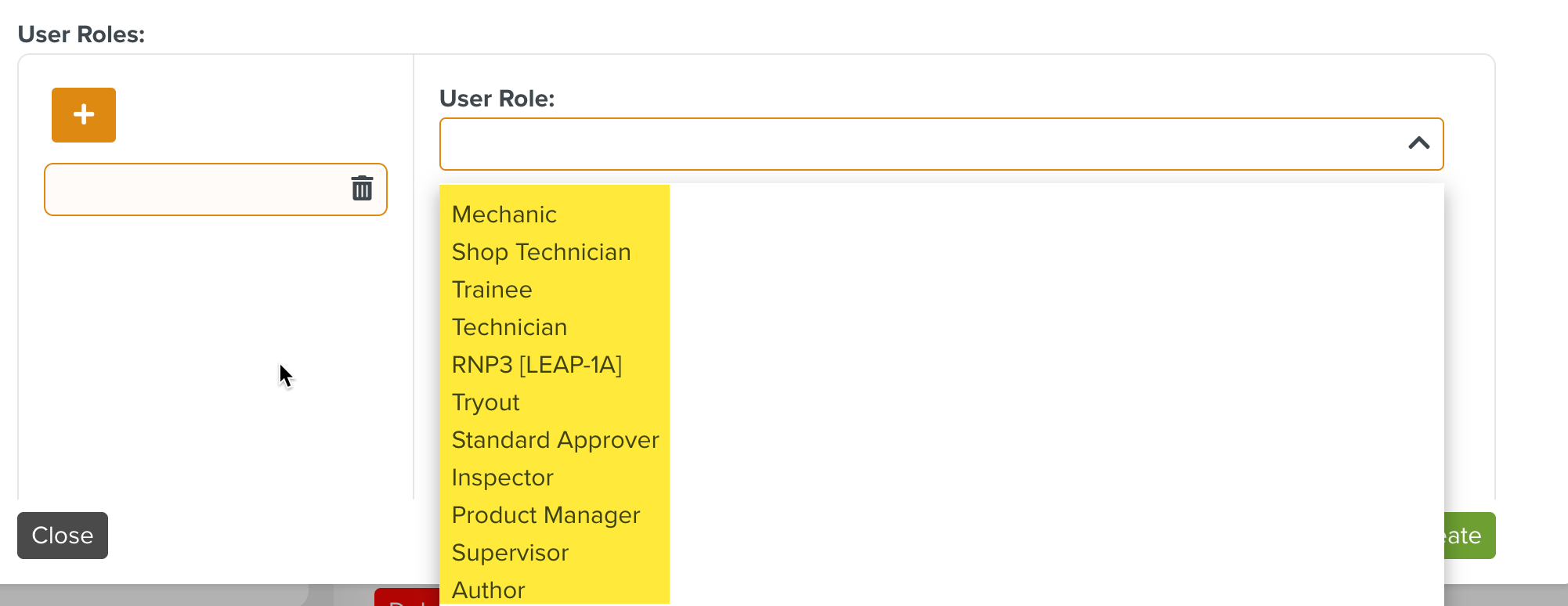The image size is (1568, 606).
Task: Click the orange plus icon to add role
Action: pos(82,115)
